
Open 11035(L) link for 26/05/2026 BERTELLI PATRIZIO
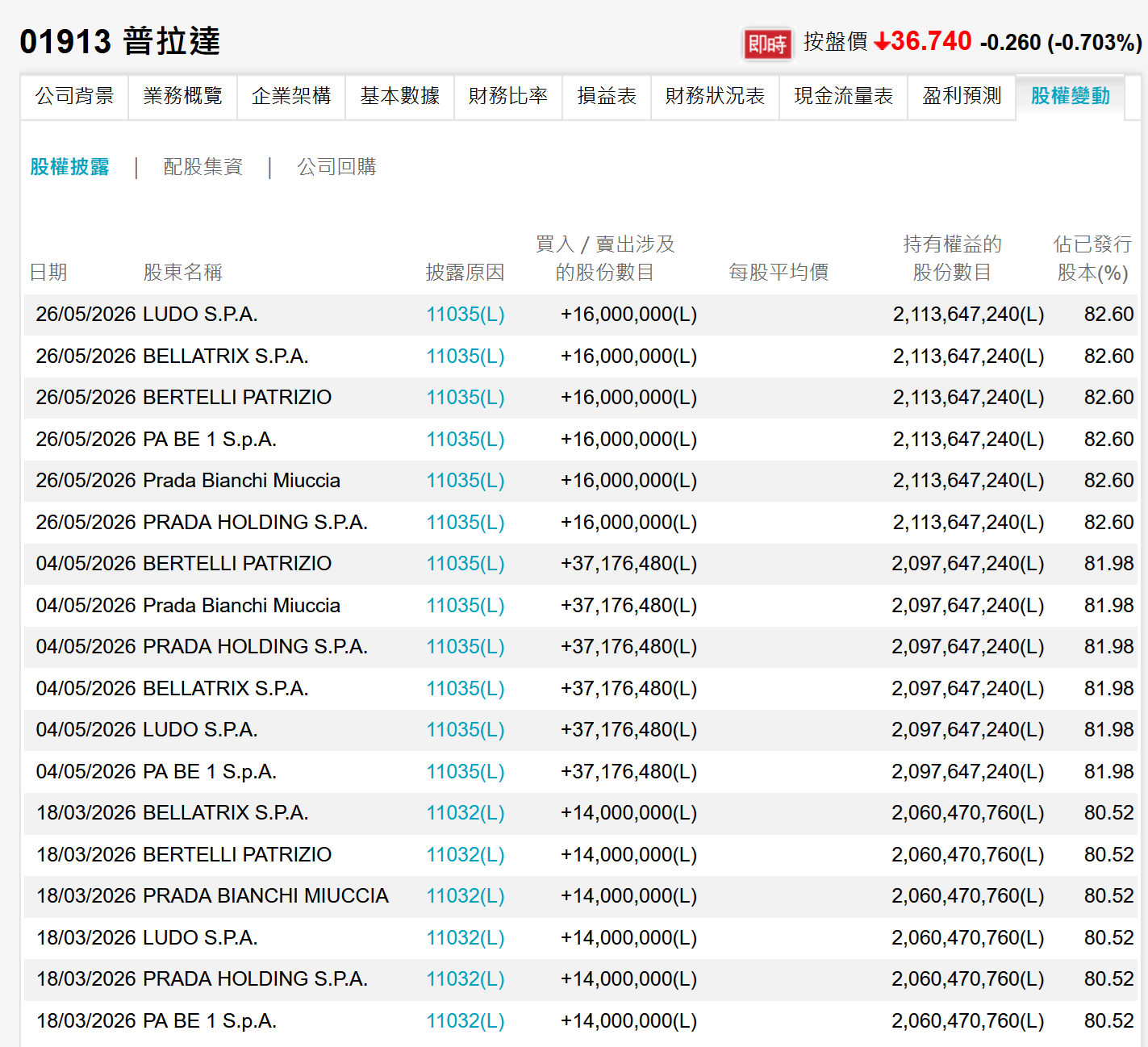(465, 398)
